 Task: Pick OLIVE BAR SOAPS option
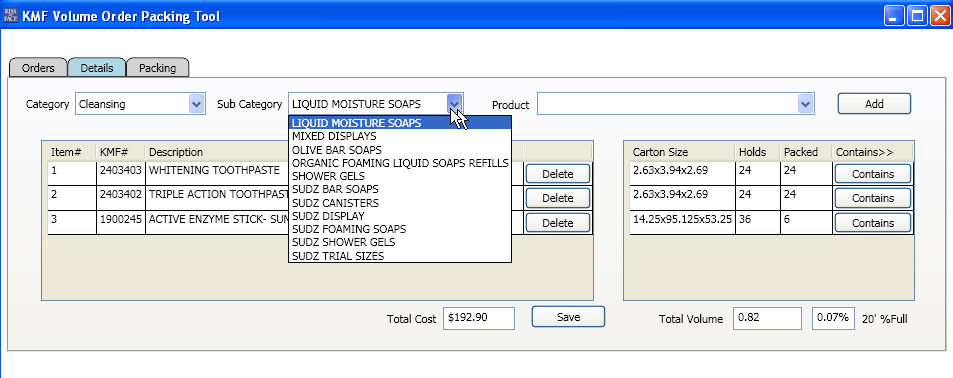[x=400, y=149]
